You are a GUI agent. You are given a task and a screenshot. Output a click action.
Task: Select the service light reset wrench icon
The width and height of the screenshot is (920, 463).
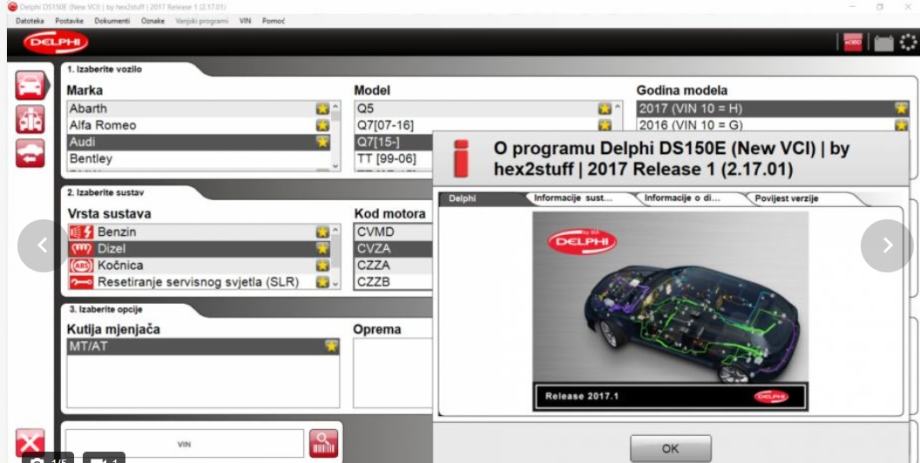pyautogui.click(x=82, y=282)
